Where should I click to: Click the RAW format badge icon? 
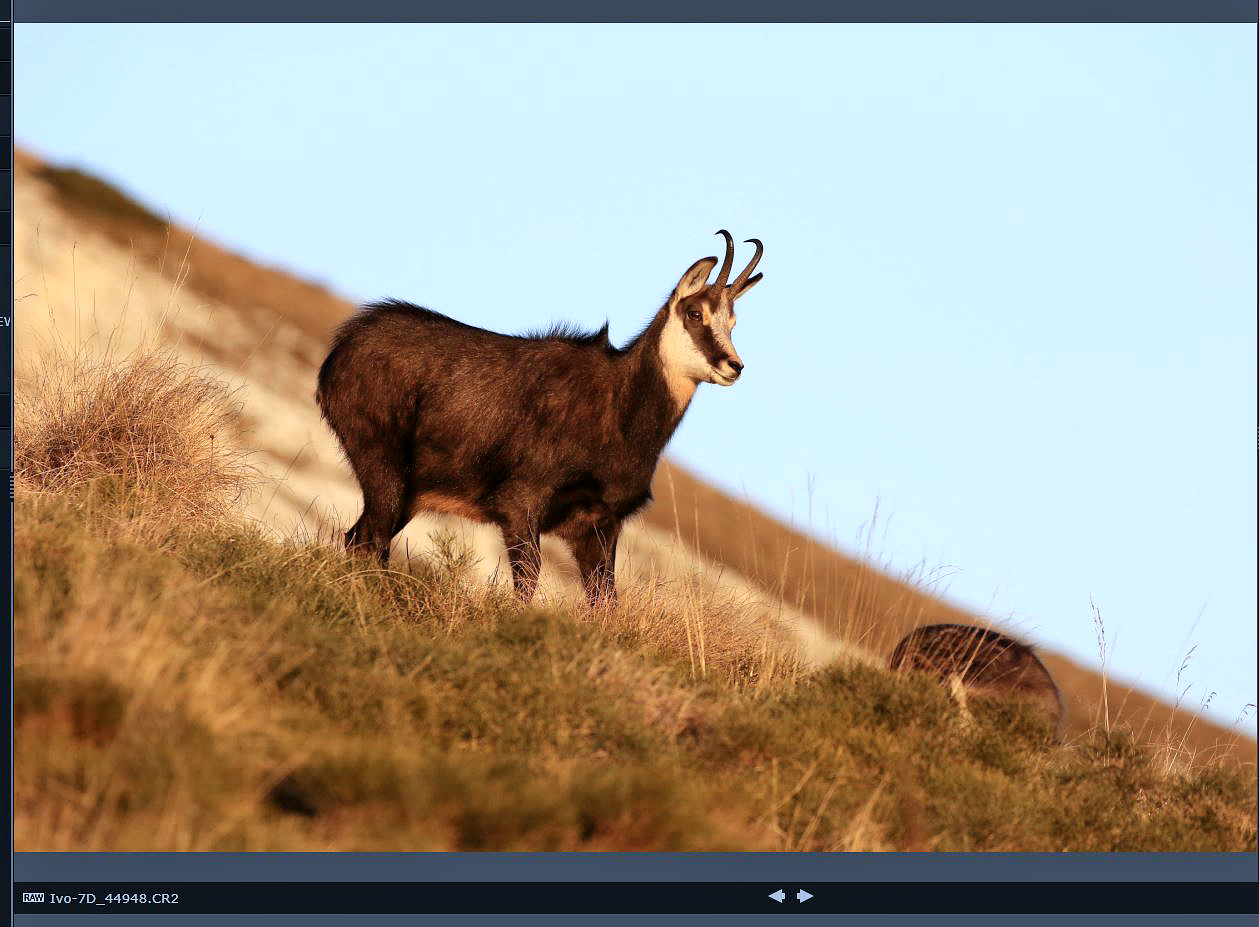[33, 898]
